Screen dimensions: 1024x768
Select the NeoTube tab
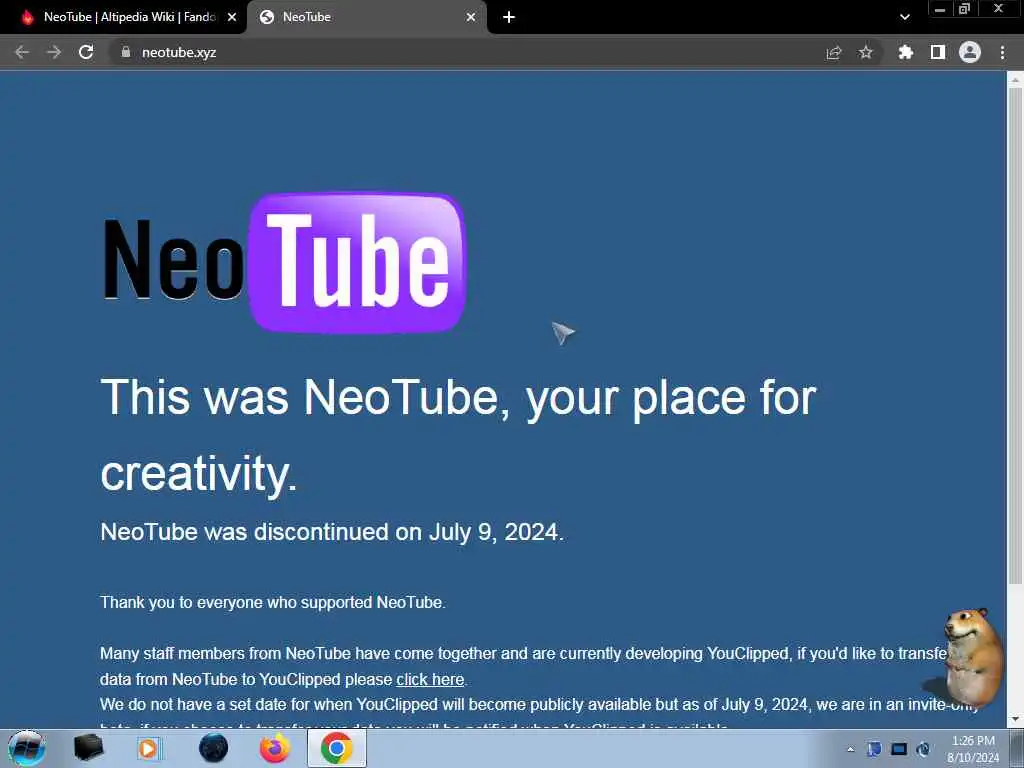(366, 17)
